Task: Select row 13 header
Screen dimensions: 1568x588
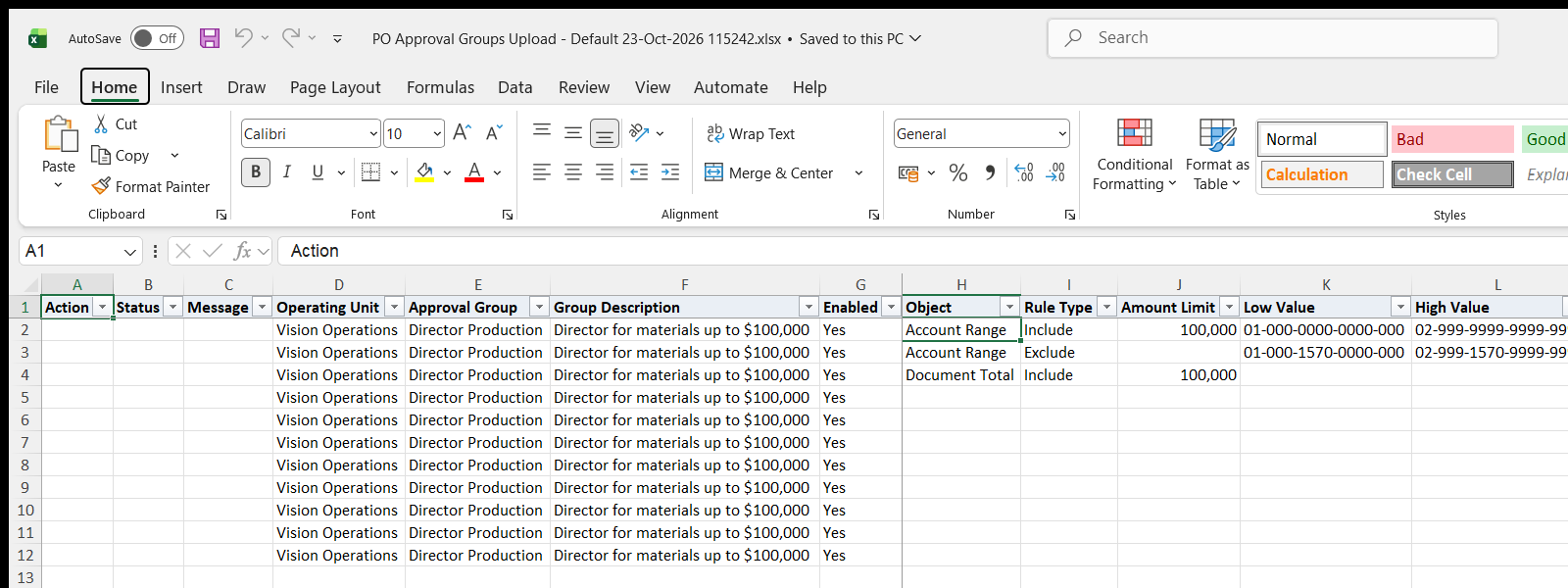Action: [25, 577]
